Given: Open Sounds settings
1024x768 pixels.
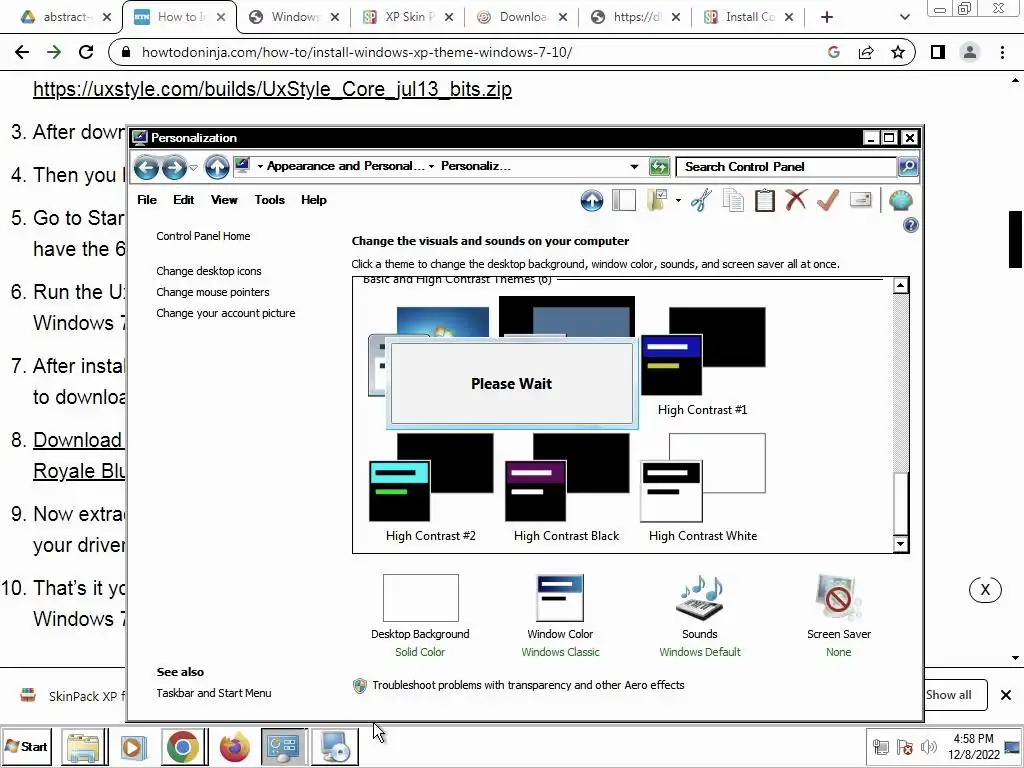Looking at the screenshot, I should [x=699, y=616].
